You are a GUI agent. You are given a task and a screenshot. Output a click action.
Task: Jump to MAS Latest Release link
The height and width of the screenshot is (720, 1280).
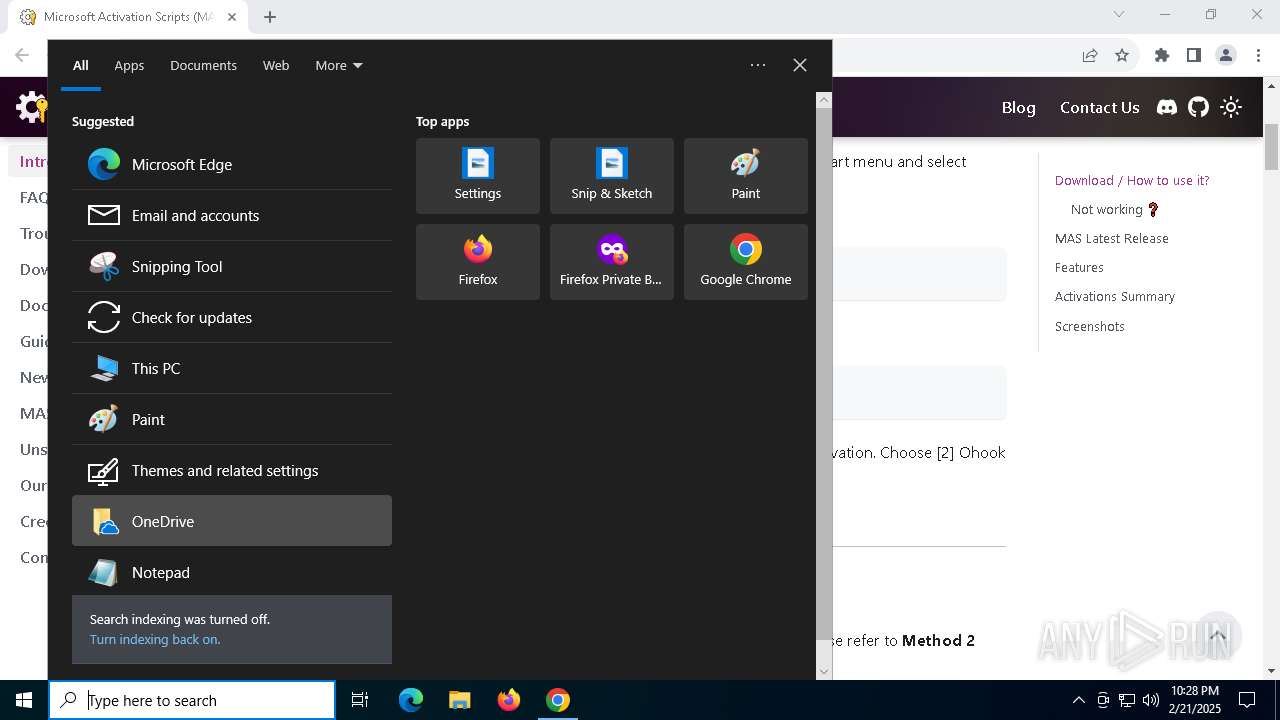coord(1112,238)
